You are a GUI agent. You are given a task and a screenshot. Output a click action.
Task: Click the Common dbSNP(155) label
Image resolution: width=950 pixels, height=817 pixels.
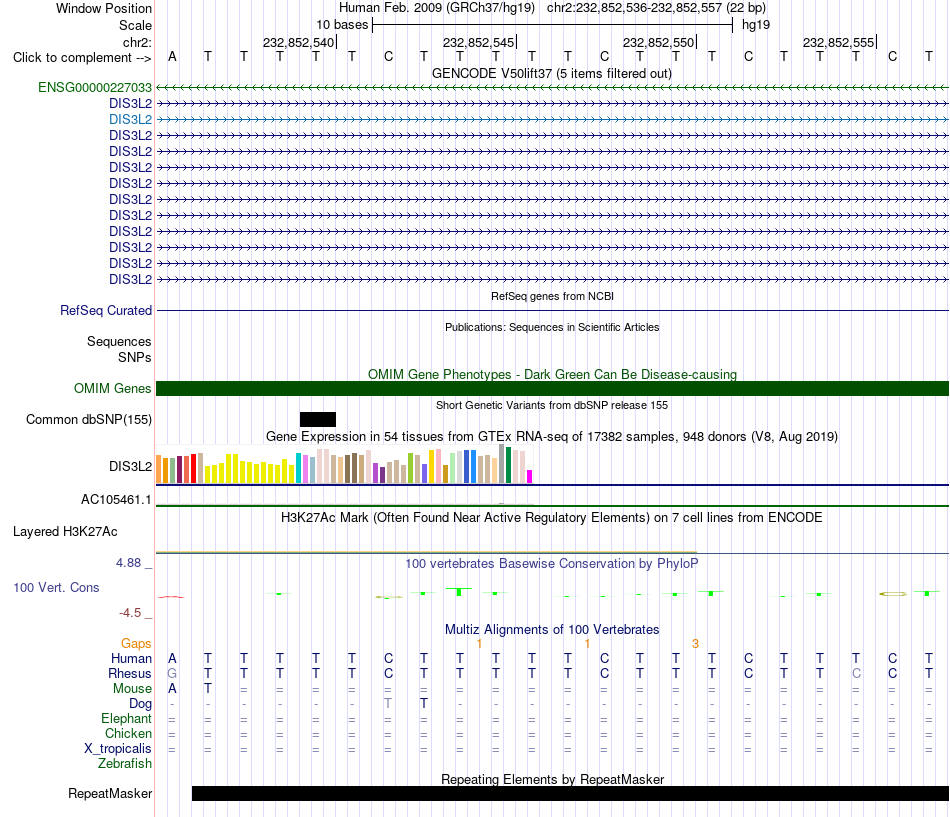tap(89, 419)
